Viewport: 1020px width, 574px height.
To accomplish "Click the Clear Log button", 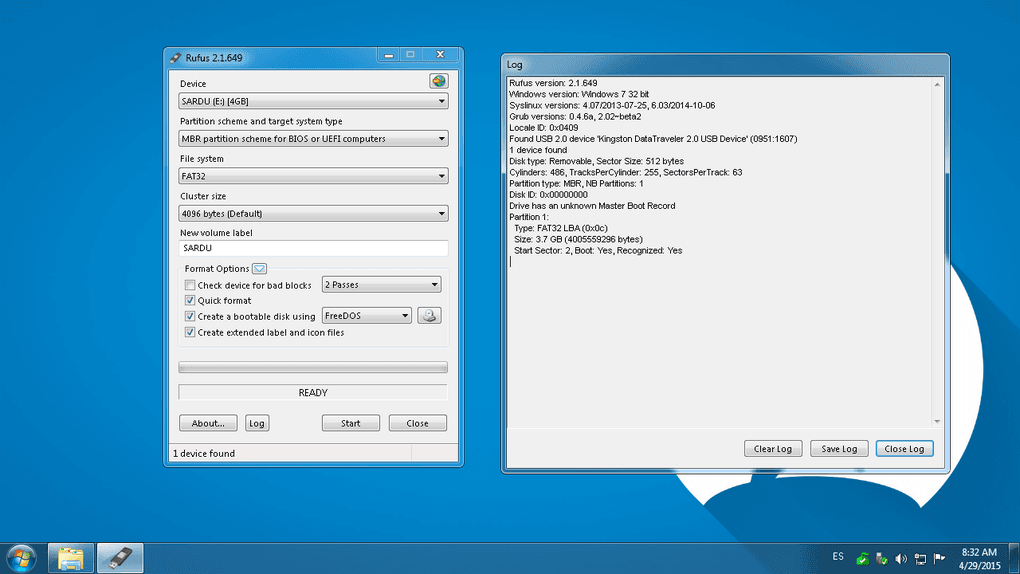I will pyautogui.click(x=773, y=449).
